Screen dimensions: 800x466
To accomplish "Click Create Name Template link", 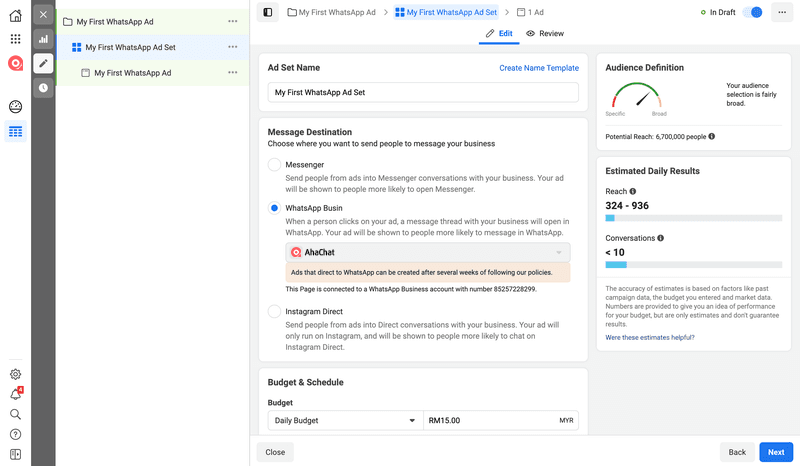I will click(538, 68).
